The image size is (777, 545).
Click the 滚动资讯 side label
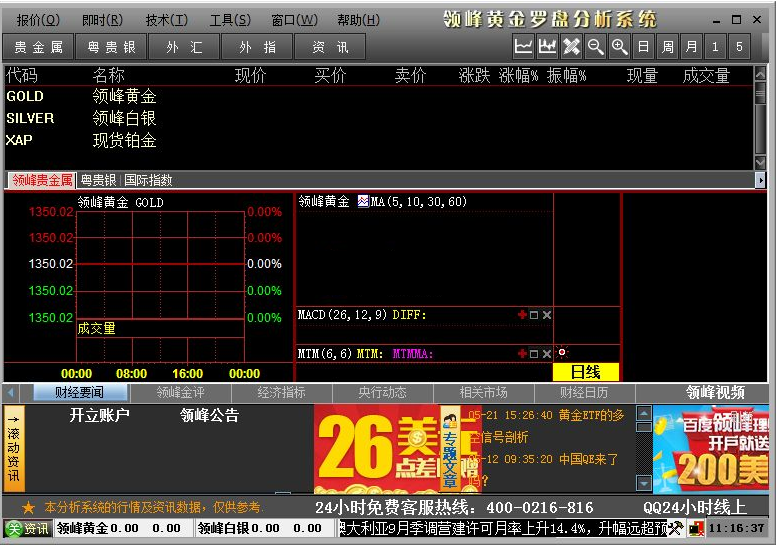pyautogui.click(x=13, y=448)
